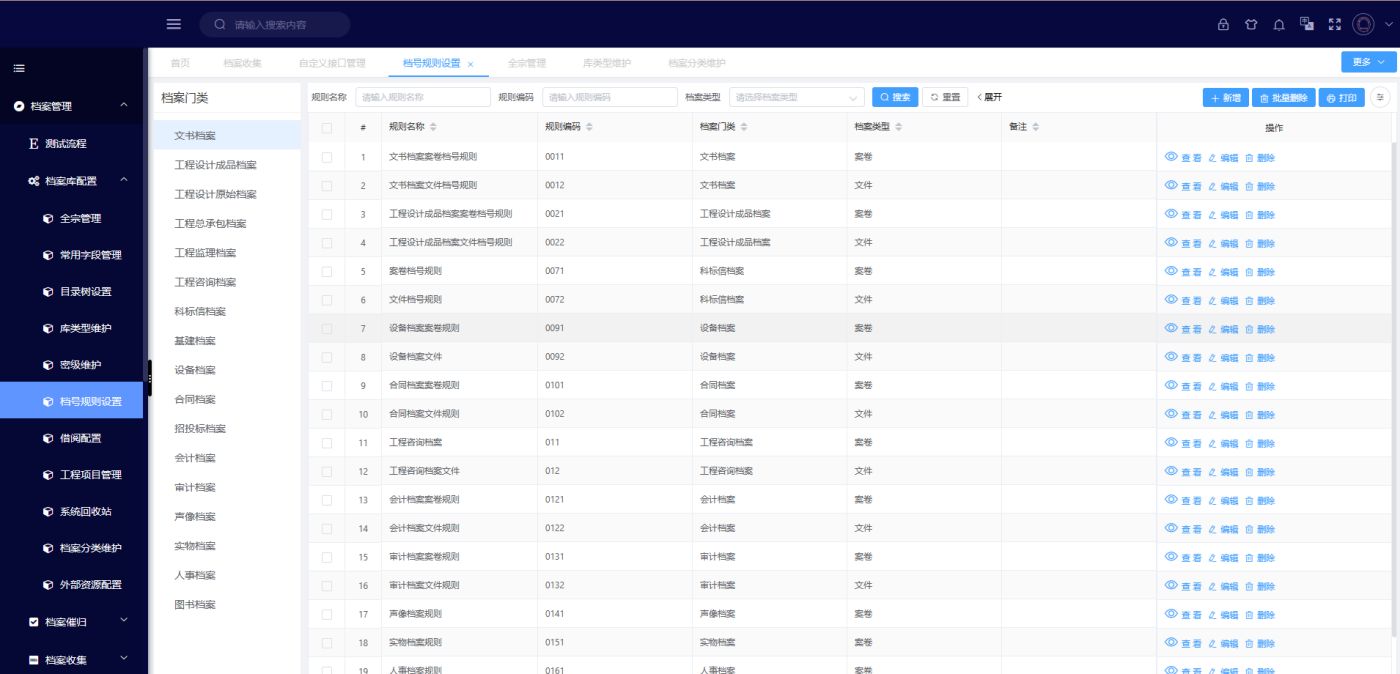Screen dimensions: 1400x674
Task: Select checkbox of row 4 工程设计成品档案文件档号规则
Action: tap(327, 243)
